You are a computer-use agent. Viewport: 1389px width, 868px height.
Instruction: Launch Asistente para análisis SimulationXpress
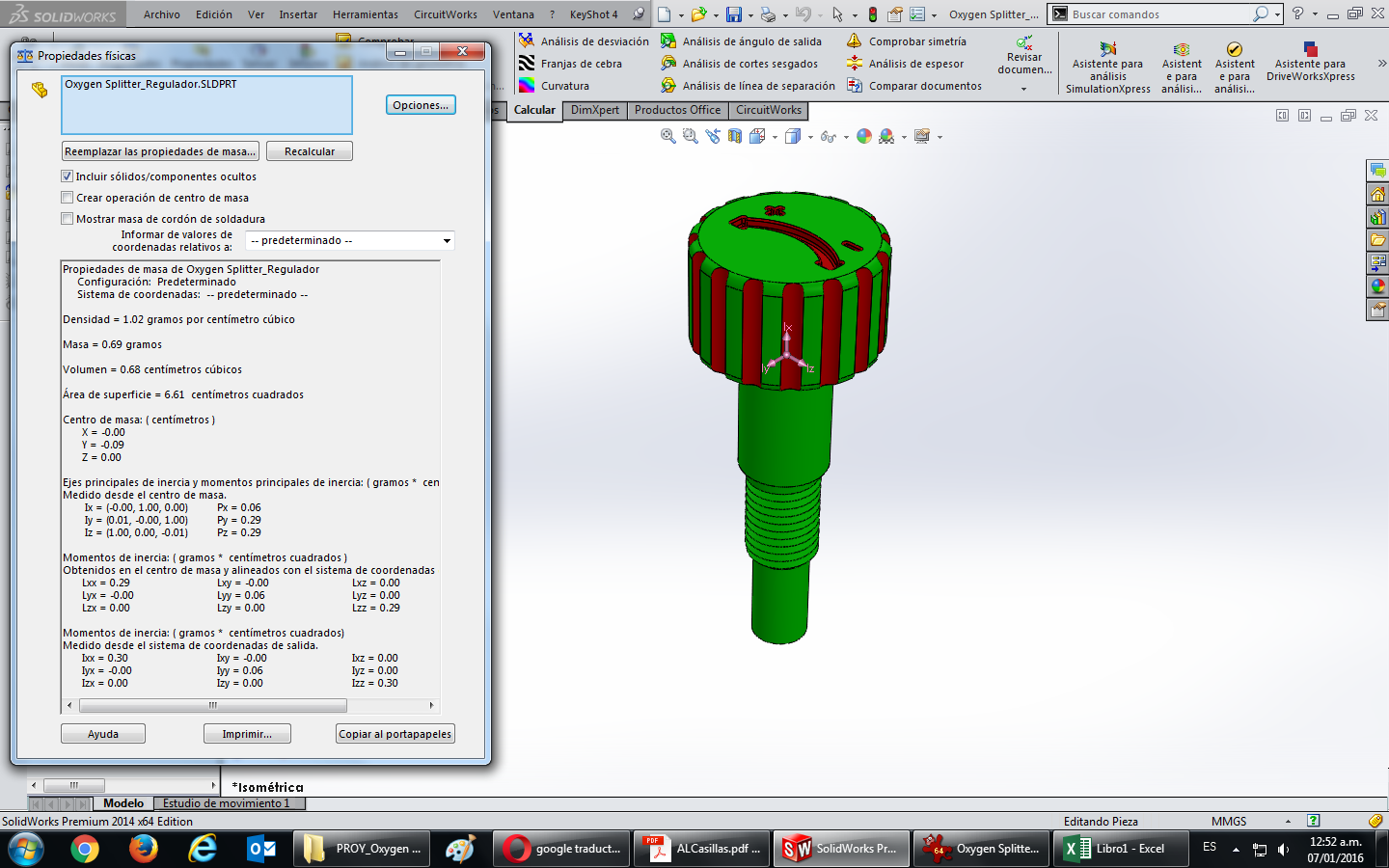(1107, 67)
